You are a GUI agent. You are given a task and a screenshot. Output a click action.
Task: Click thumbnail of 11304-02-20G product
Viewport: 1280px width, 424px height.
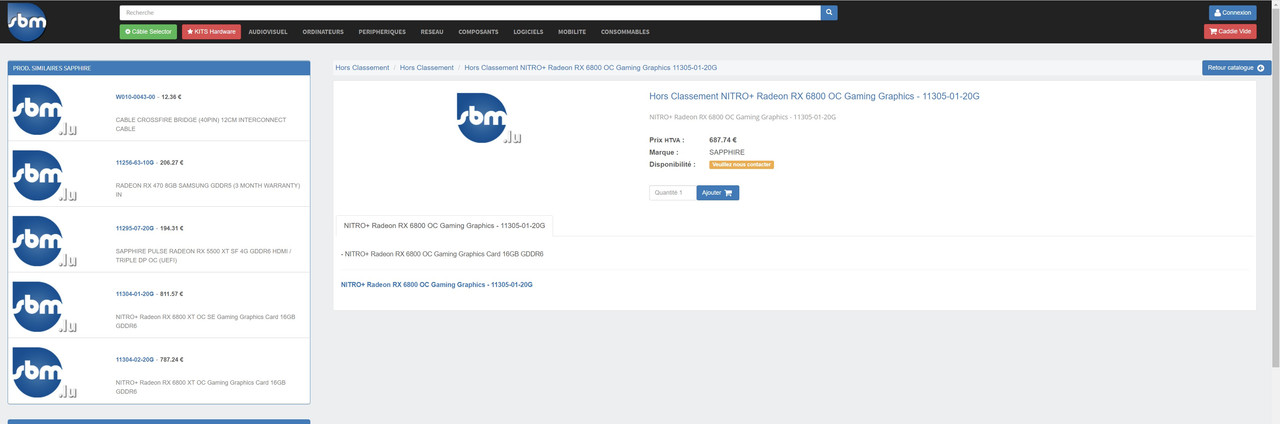[x=44, y=373]
